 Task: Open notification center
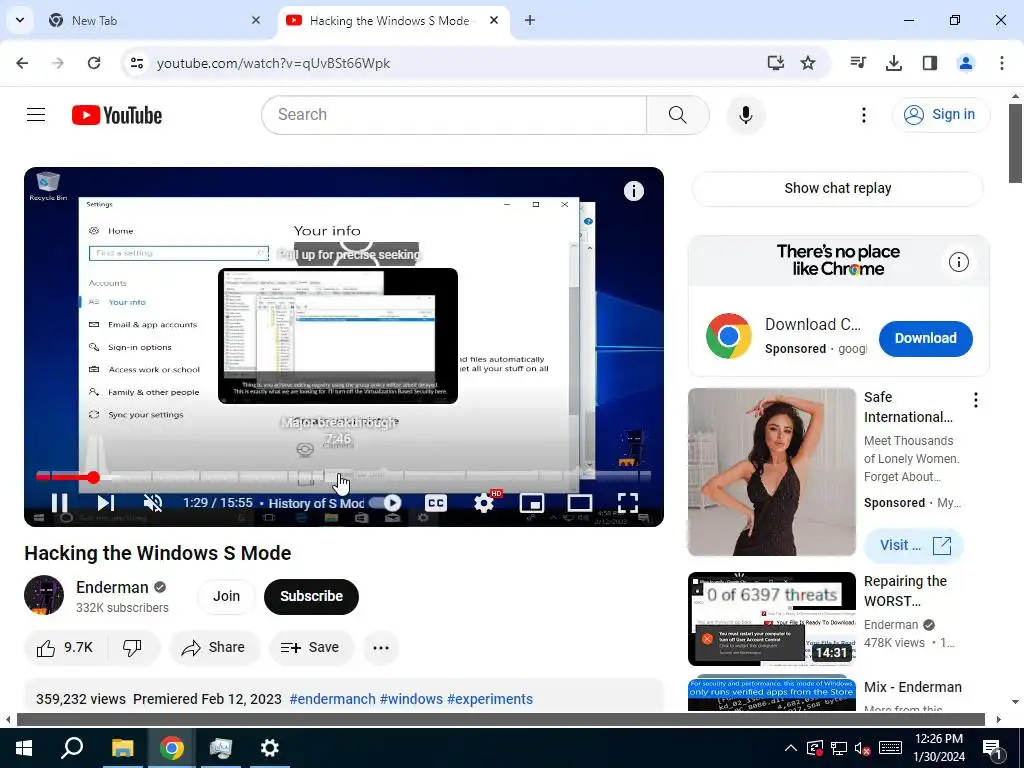992,748
